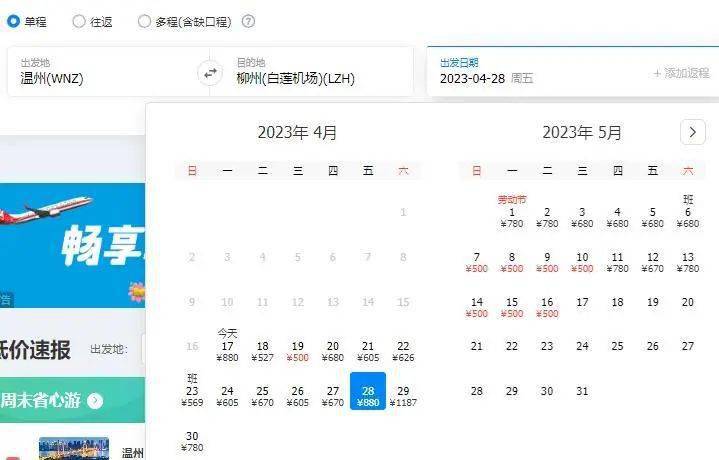Pick May 8 priced ¥500
This screenshot has height=460, width=719.
coord(512,262)
